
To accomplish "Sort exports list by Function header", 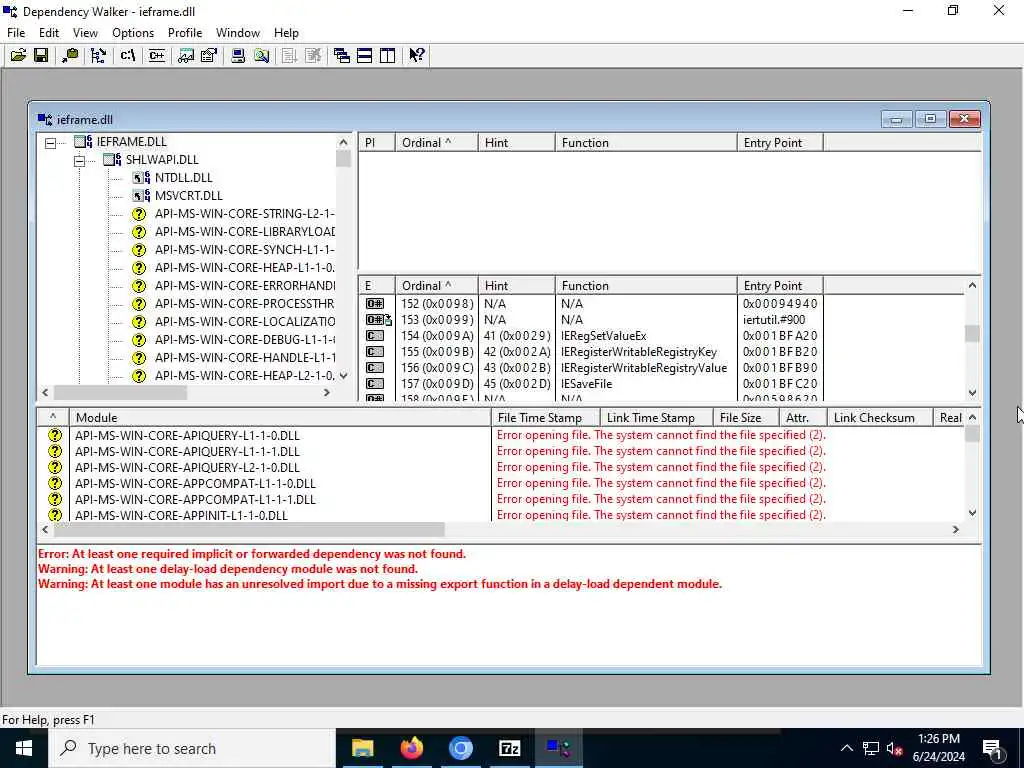I will [646, 286].
